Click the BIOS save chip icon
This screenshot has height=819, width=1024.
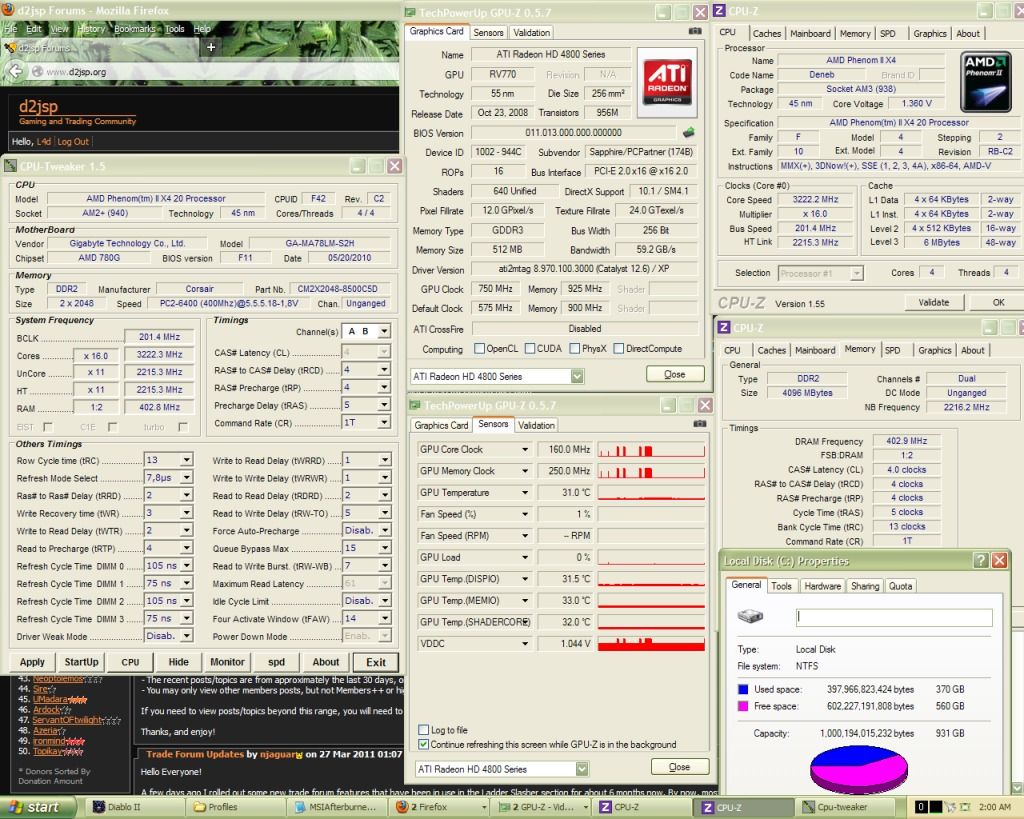click(x=689, y=133)
